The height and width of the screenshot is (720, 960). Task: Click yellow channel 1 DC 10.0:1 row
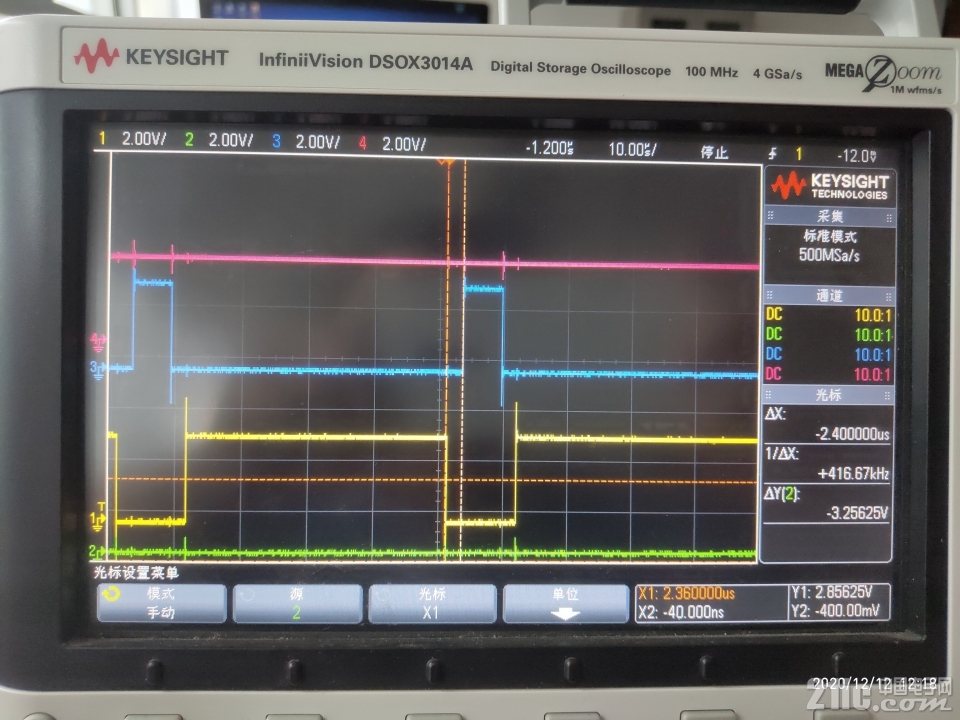(x=829, y=315)
